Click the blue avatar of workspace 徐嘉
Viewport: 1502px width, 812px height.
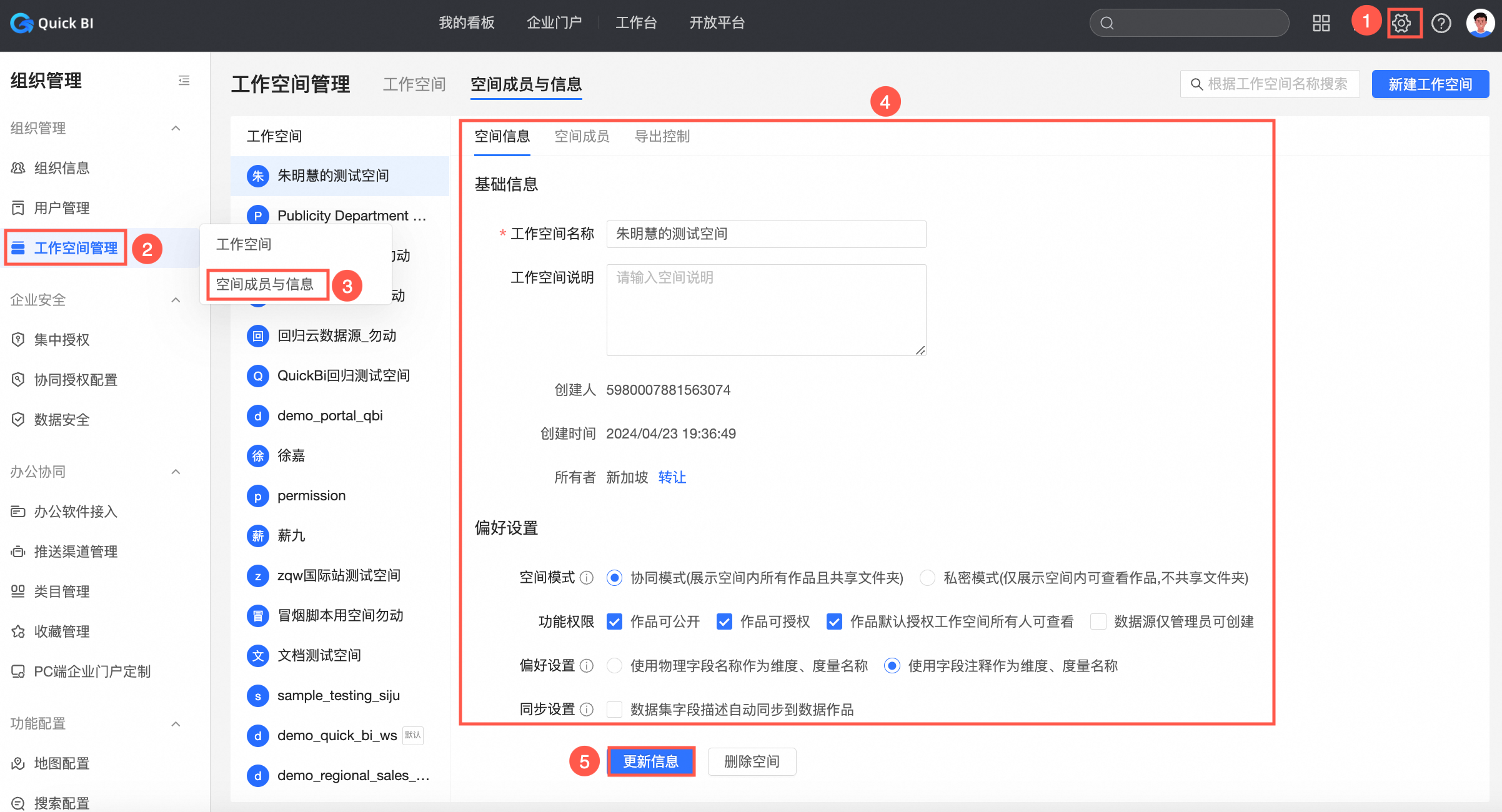257,456
